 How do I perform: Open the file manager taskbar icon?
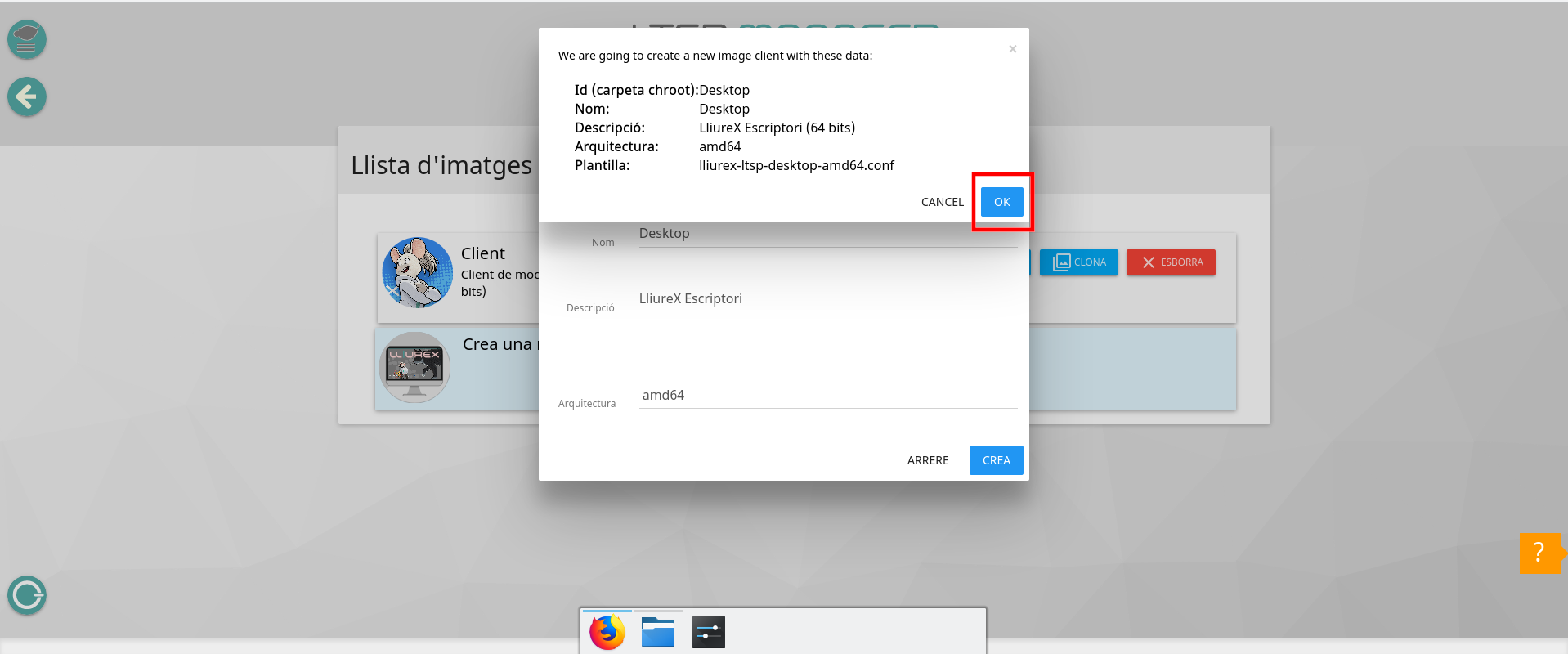pos(658,632)
